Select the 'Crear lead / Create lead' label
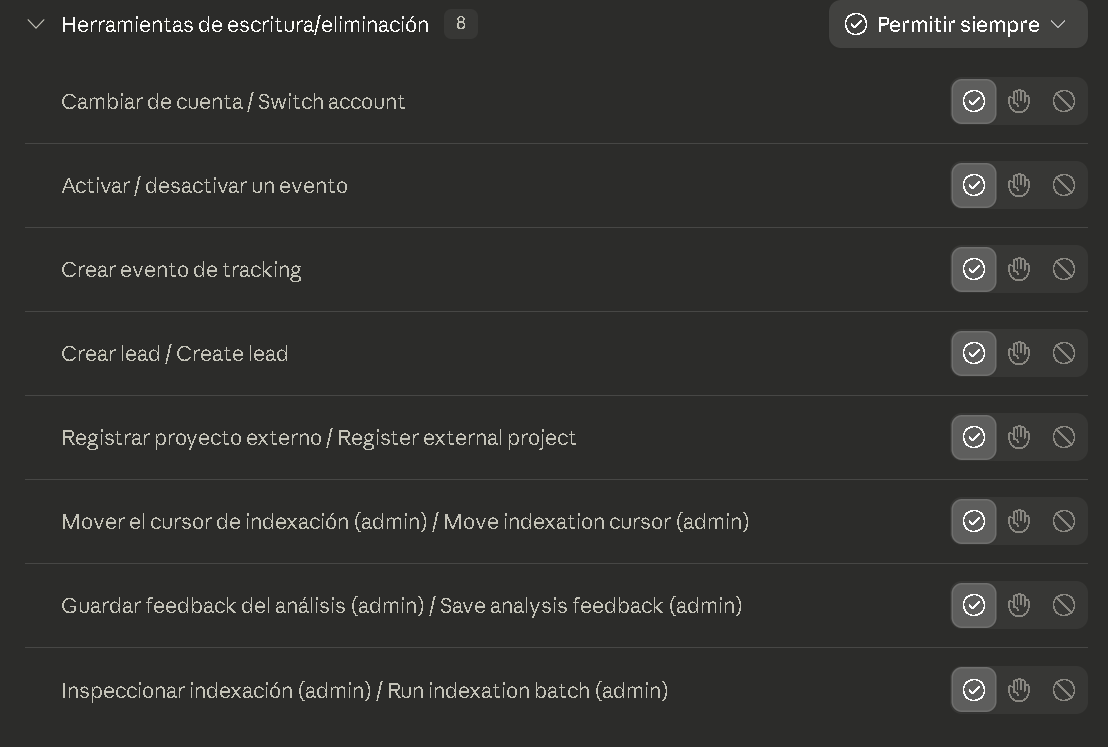The width and height of the screenshot is (1108, 747). tap(175, 353)
